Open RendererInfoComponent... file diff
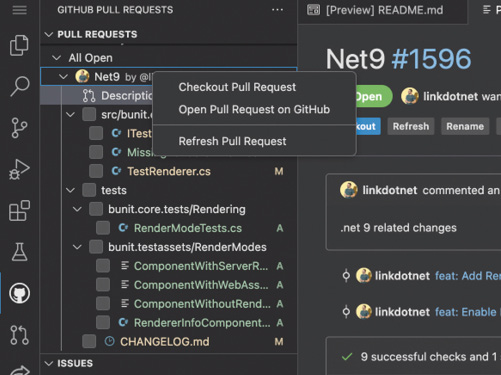This screenshot has width=501, height=375. coord(202,323)
